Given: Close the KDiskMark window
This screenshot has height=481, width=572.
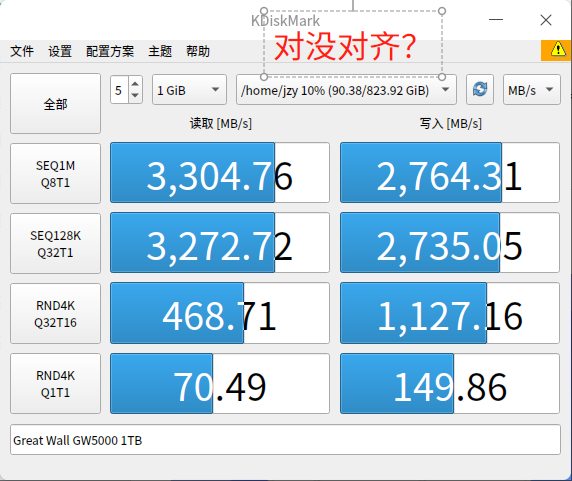Looking at the screenshot, I should 546,20.
